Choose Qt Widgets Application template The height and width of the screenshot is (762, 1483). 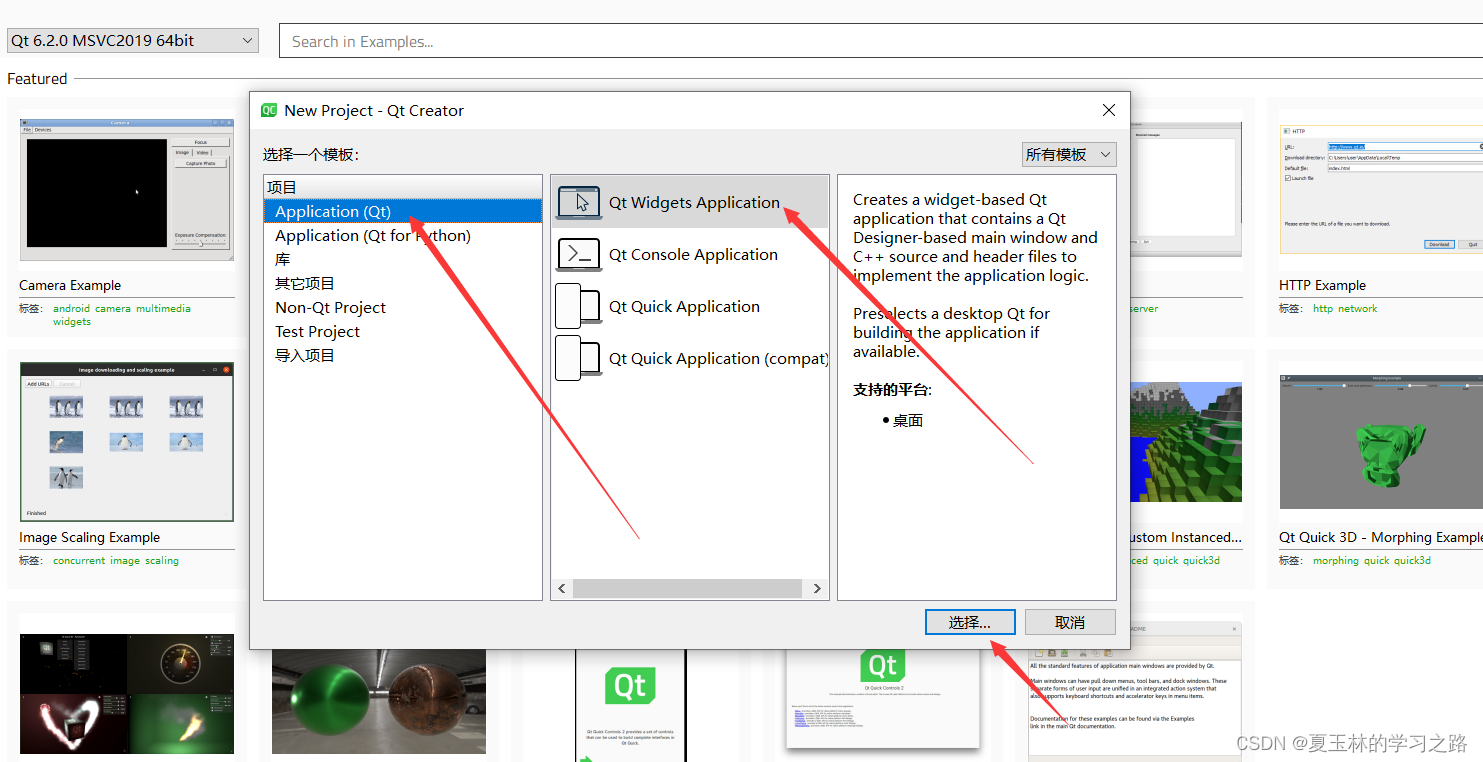pyautogui.click(x=690, y=202)
